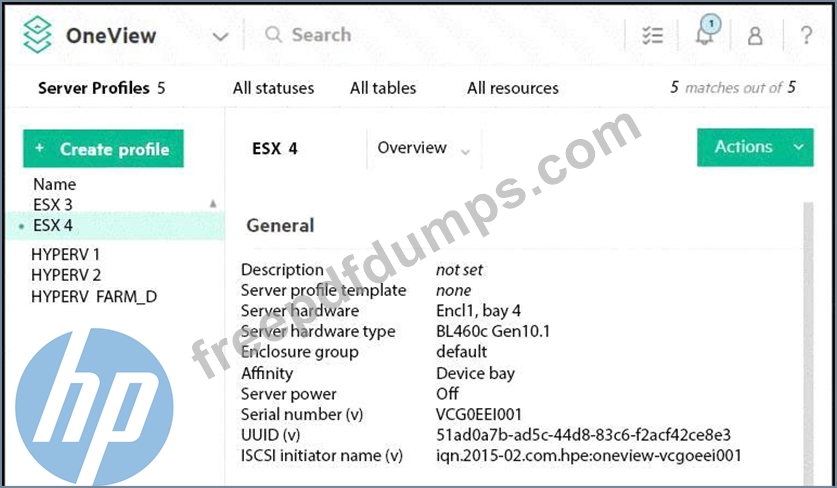Select the HYPERV 2 profile
The image size is (837, 488).
[66, 275]
